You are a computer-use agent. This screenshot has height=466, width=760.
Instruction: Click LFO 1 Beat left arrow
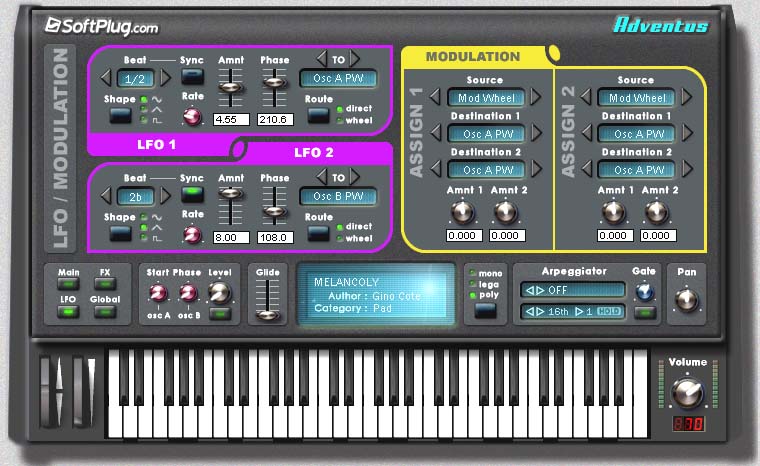[x=106, y=78]
